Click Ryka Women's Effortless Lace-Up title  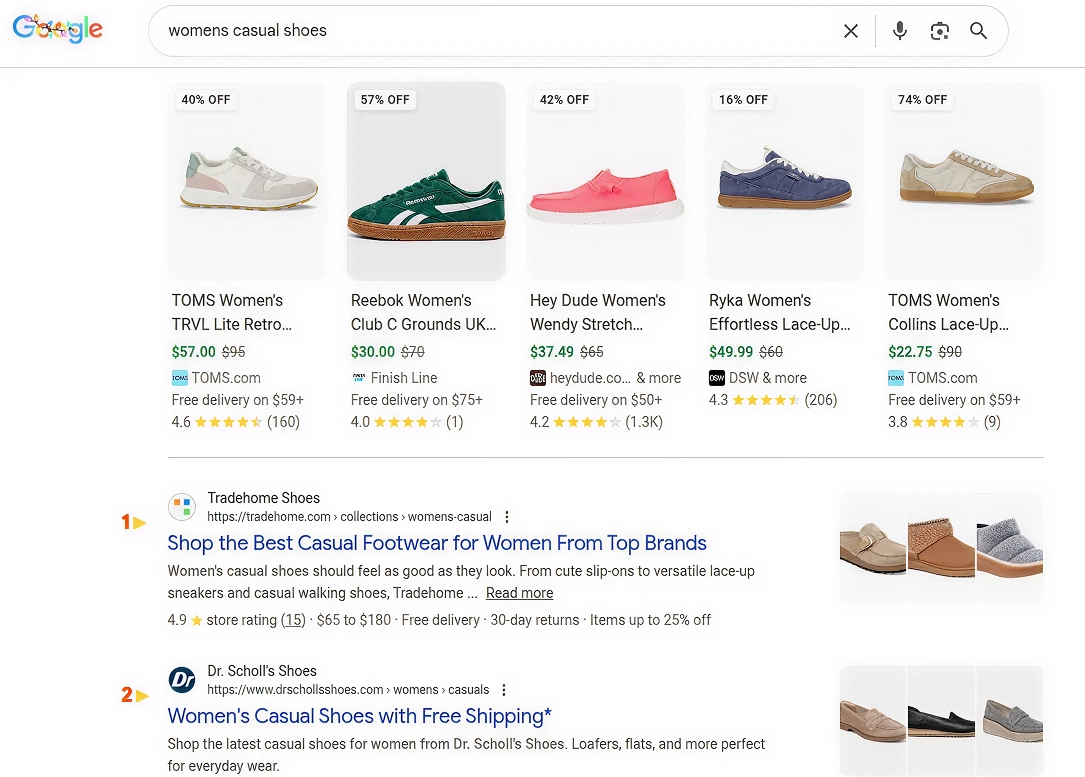[x=780, y=312]
